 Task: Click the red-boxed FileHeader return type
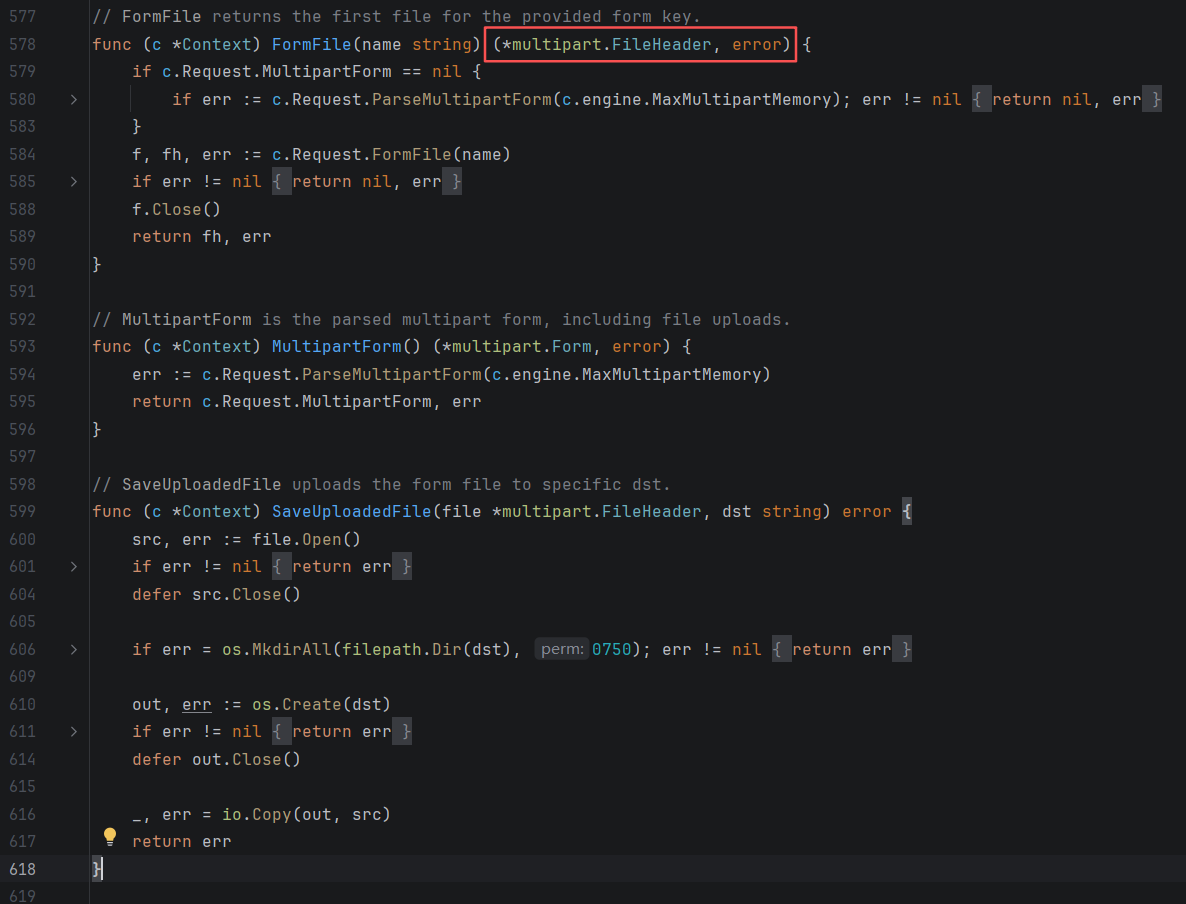click(x=641, y=44)
